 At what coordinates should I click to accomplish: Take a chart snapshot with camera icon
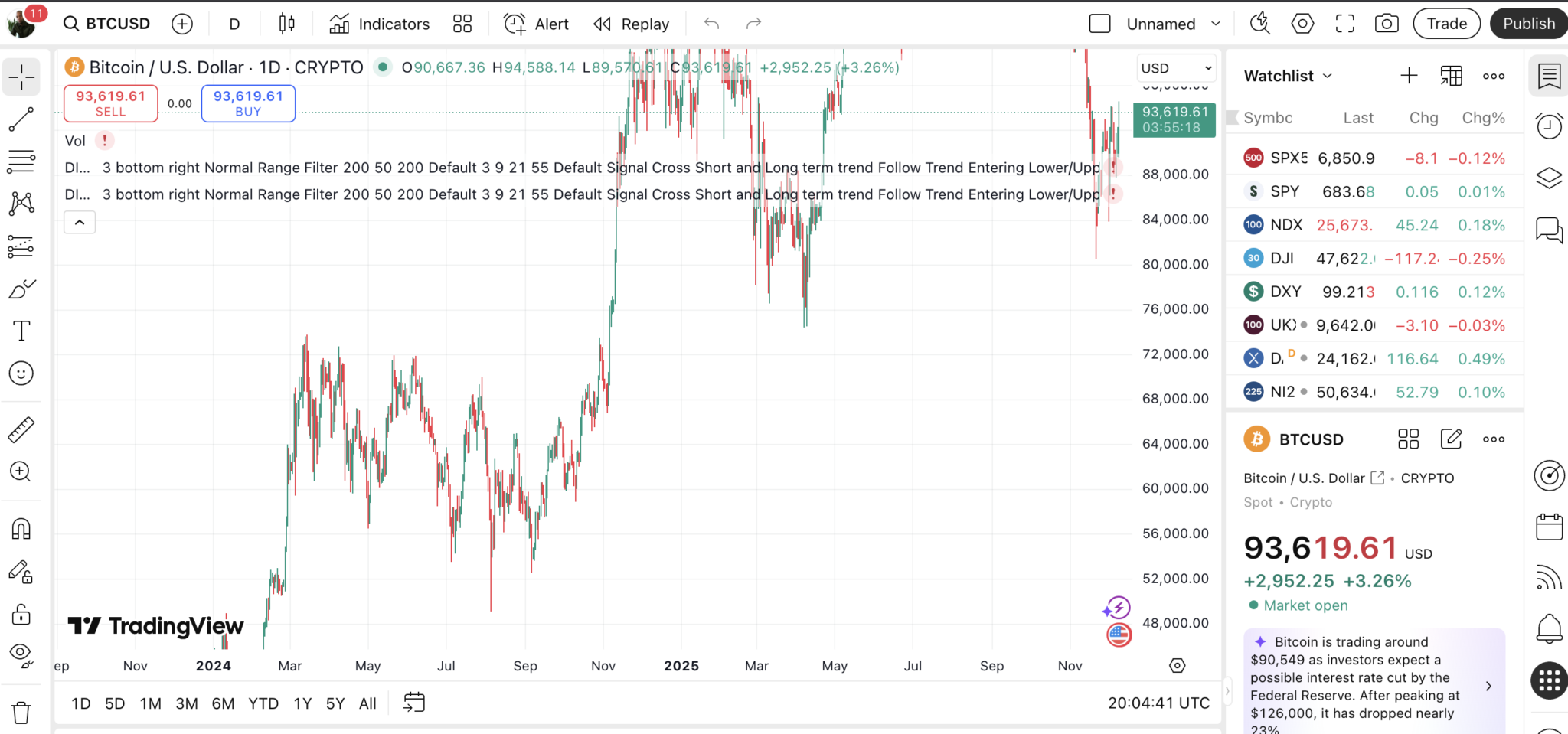pos(1387,24)
